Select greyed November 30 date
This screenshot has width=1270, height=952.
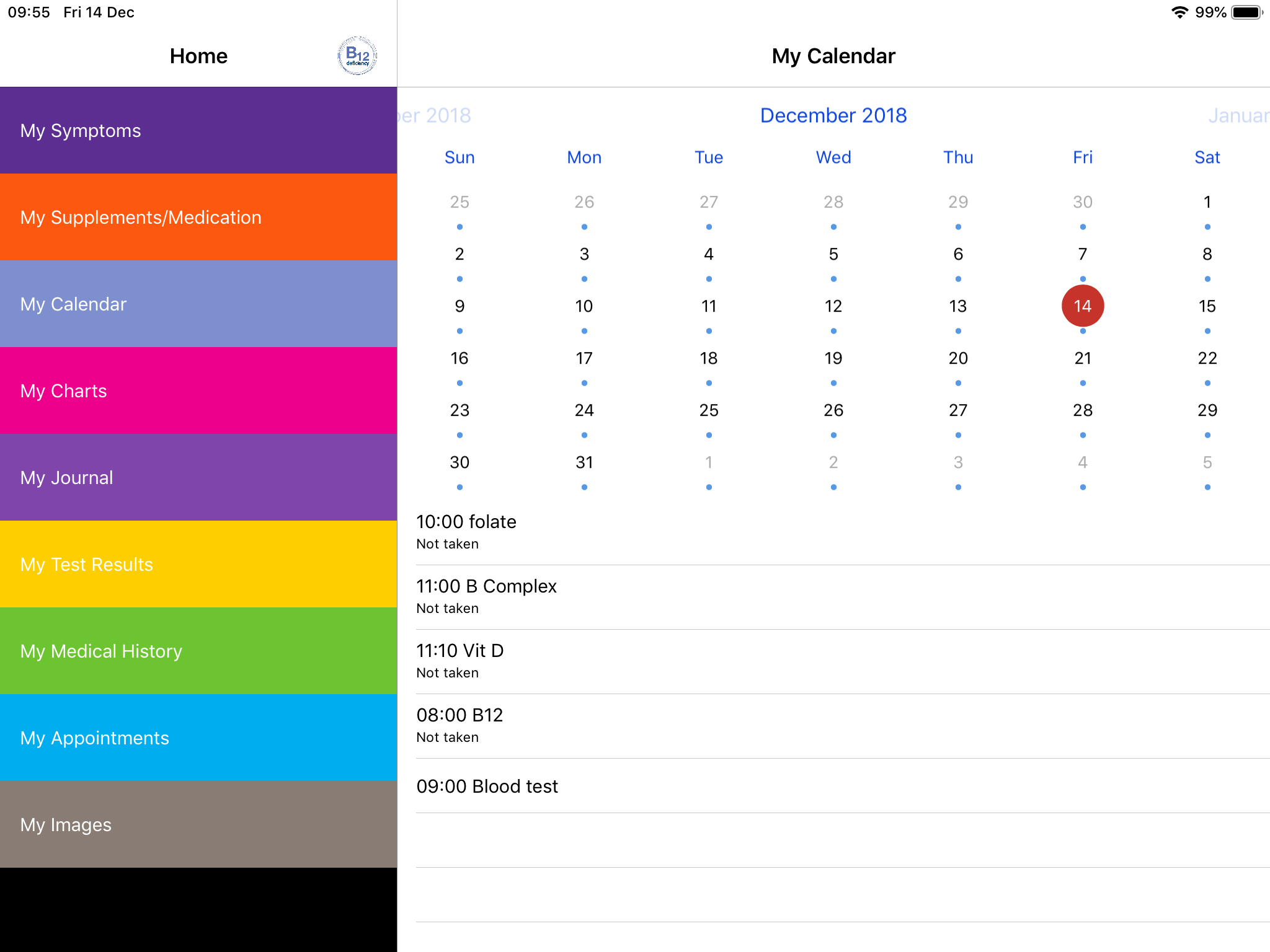(1083, 202)
